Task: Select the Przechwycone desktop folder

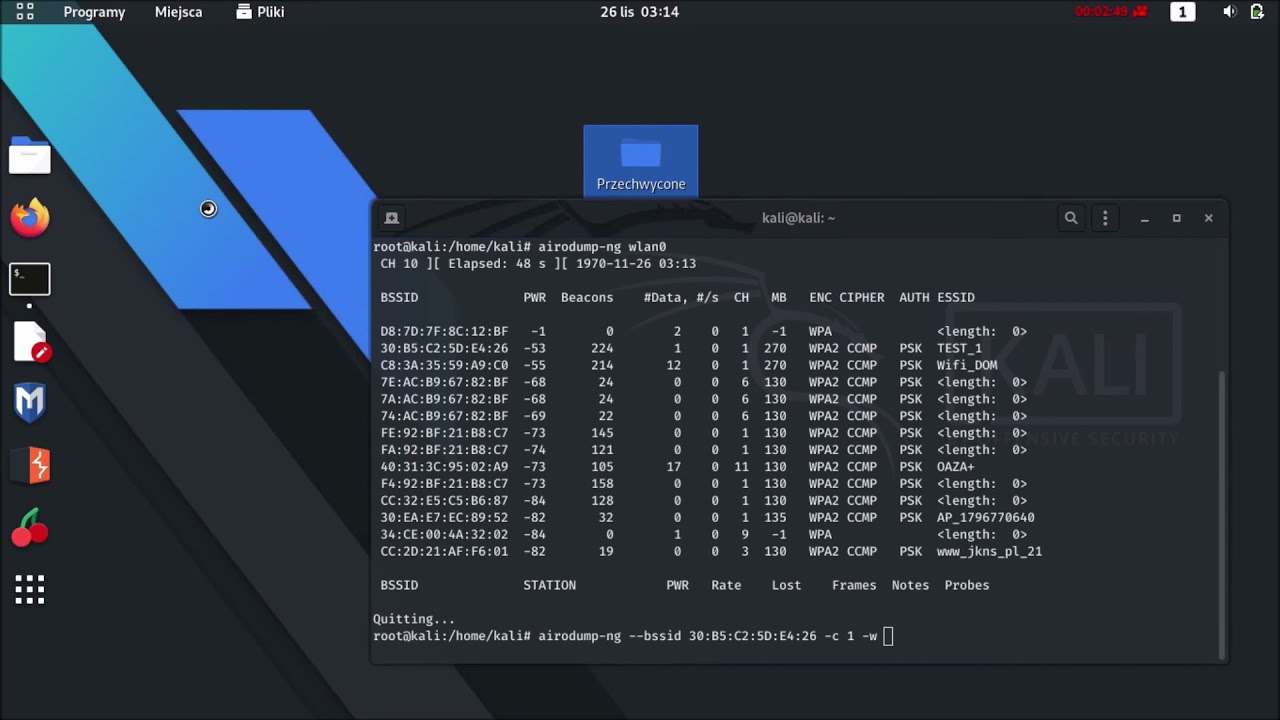Action: pos(641,161)
